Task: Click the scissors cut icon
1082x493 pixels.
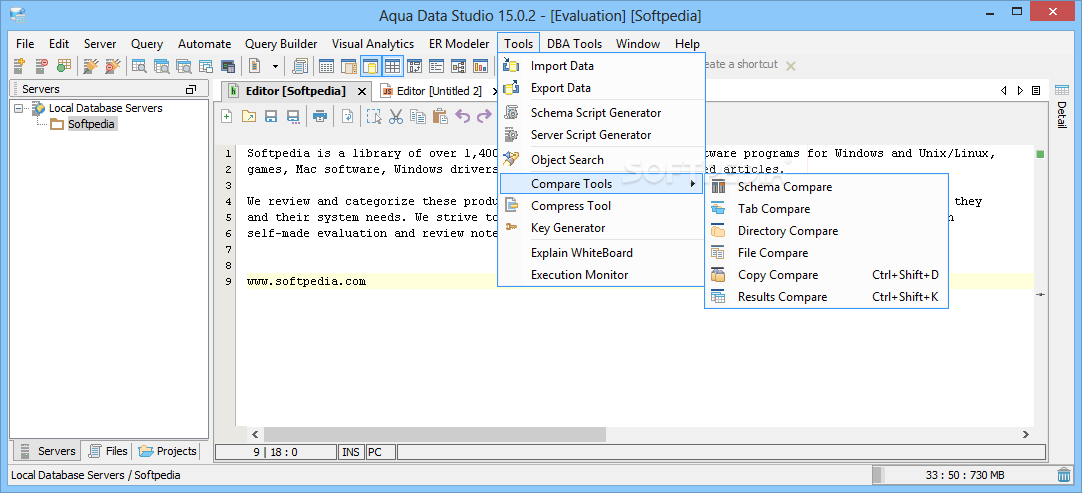Action: (x=395, y=116)
